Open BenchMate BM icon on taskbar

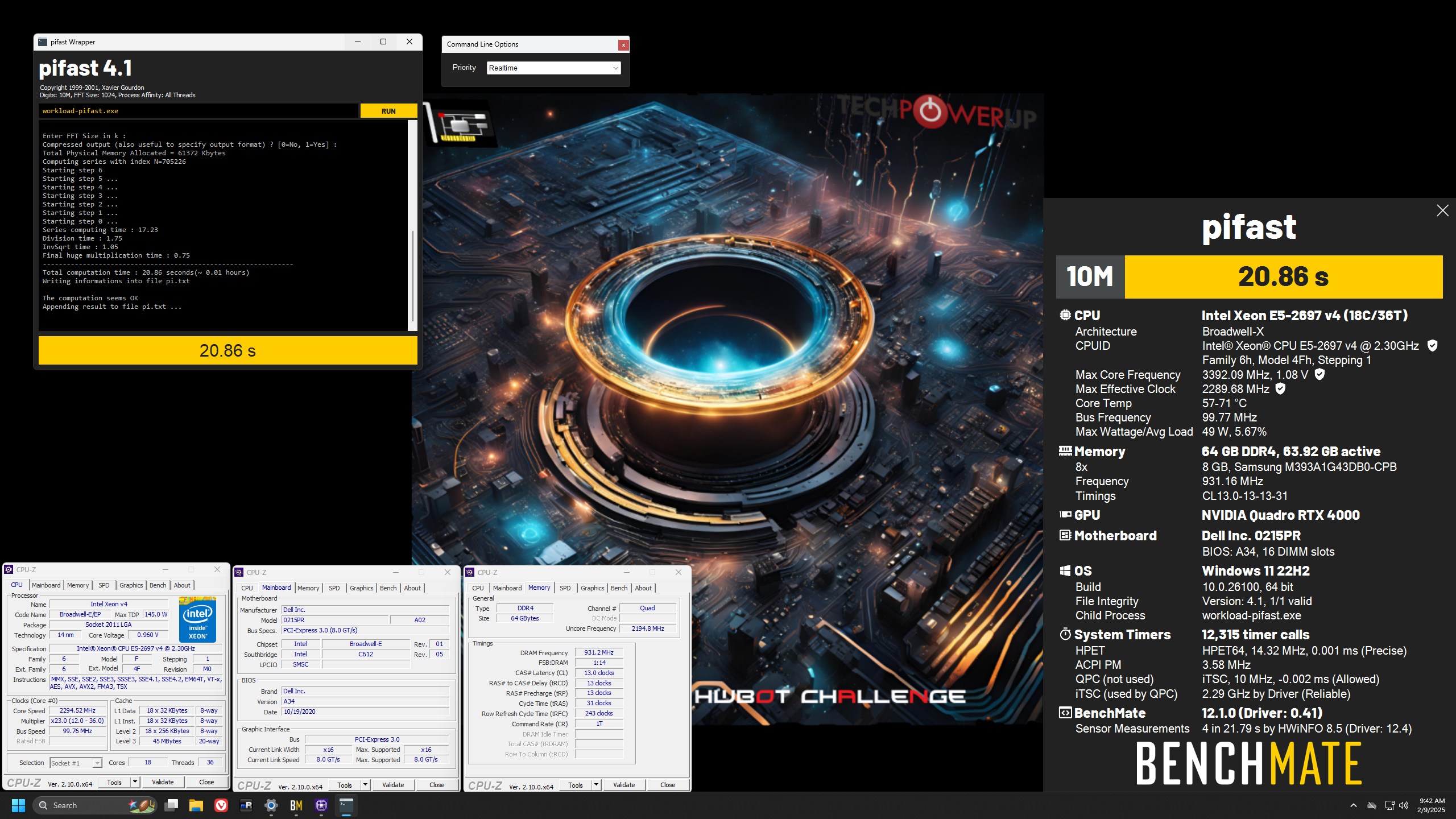tap(296, 805)
